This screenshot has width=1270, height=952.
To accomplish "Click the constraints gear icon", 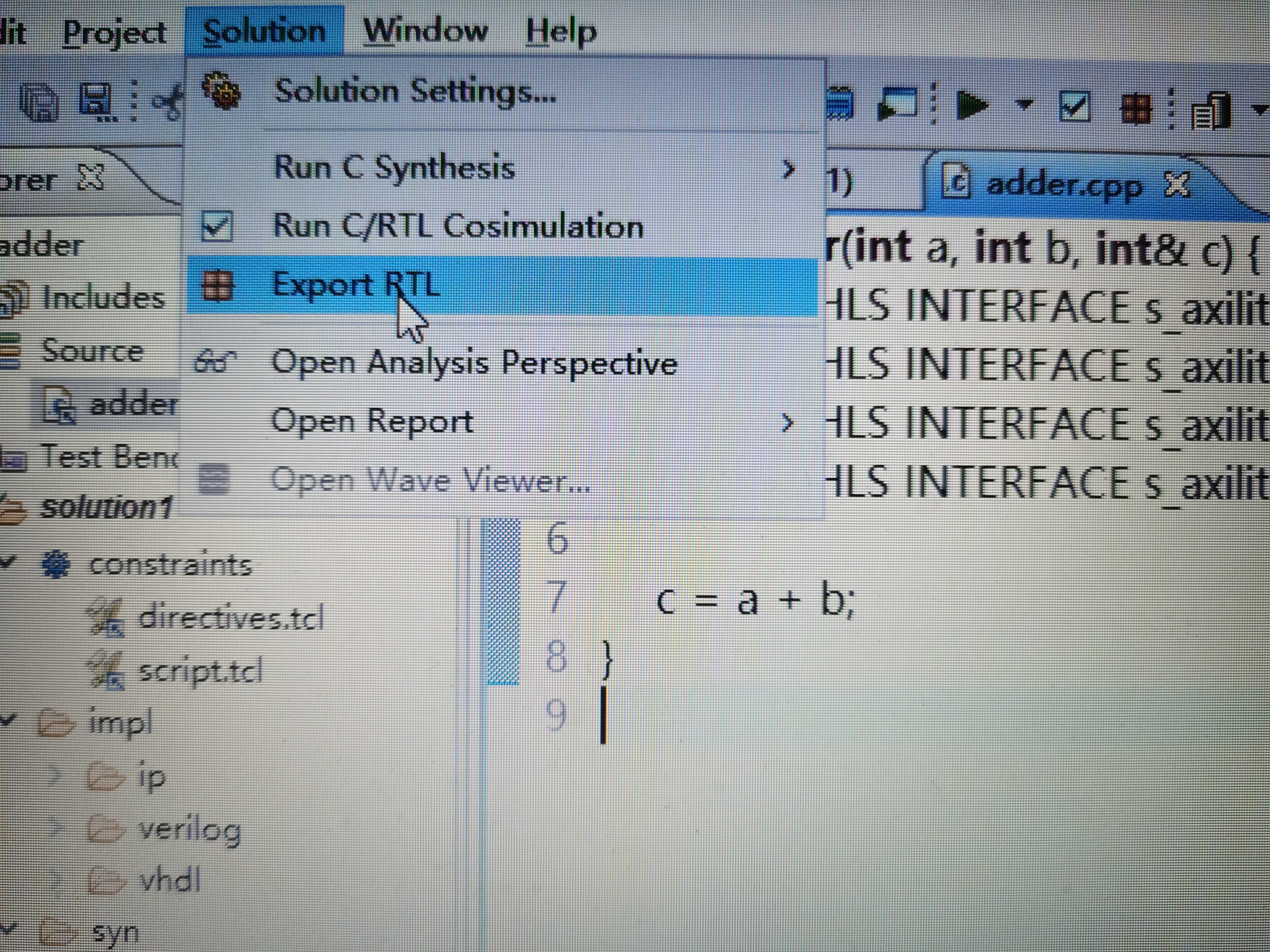I will click(56, 564).
